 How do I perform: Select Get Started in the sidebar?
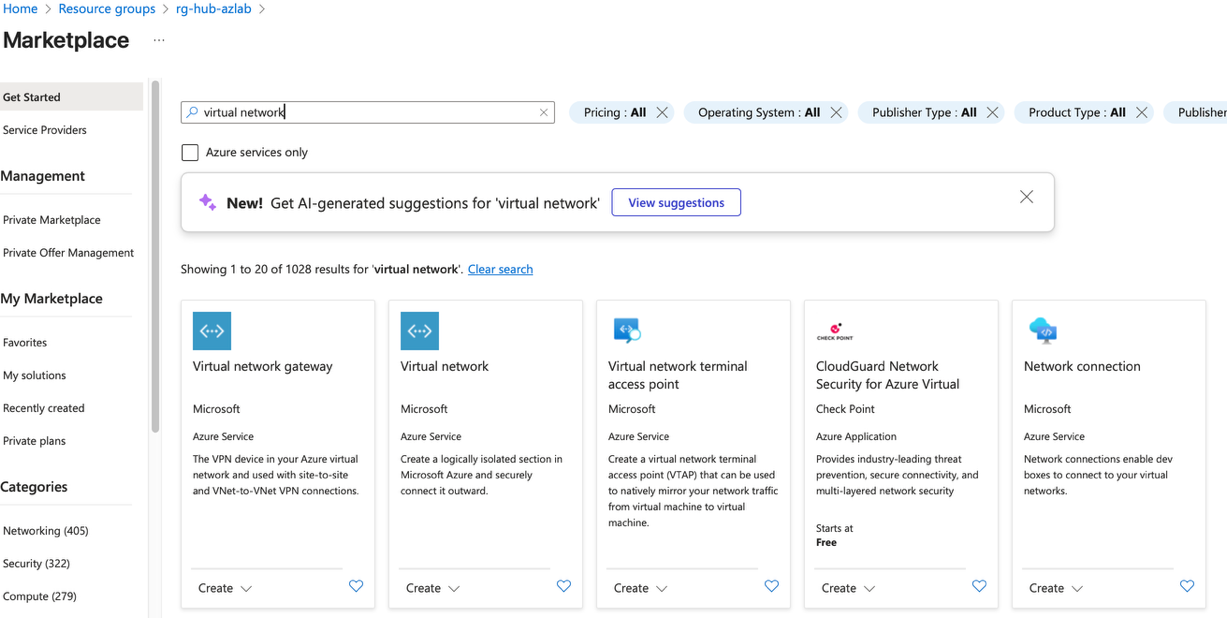pos(71,97)
